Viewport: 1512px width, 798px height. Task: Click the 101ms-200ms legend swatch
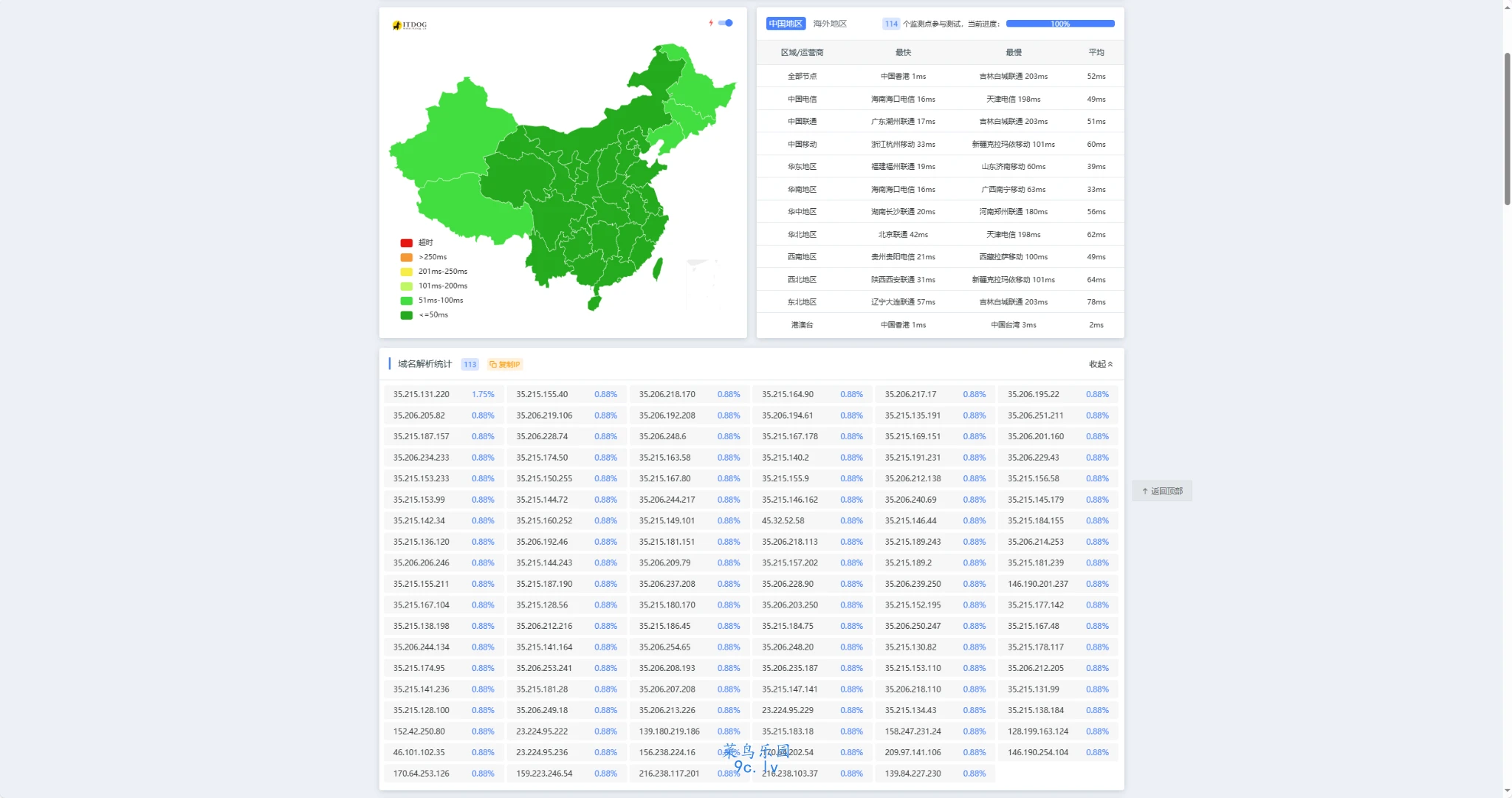pyautogui.click(x=406, y=286)
